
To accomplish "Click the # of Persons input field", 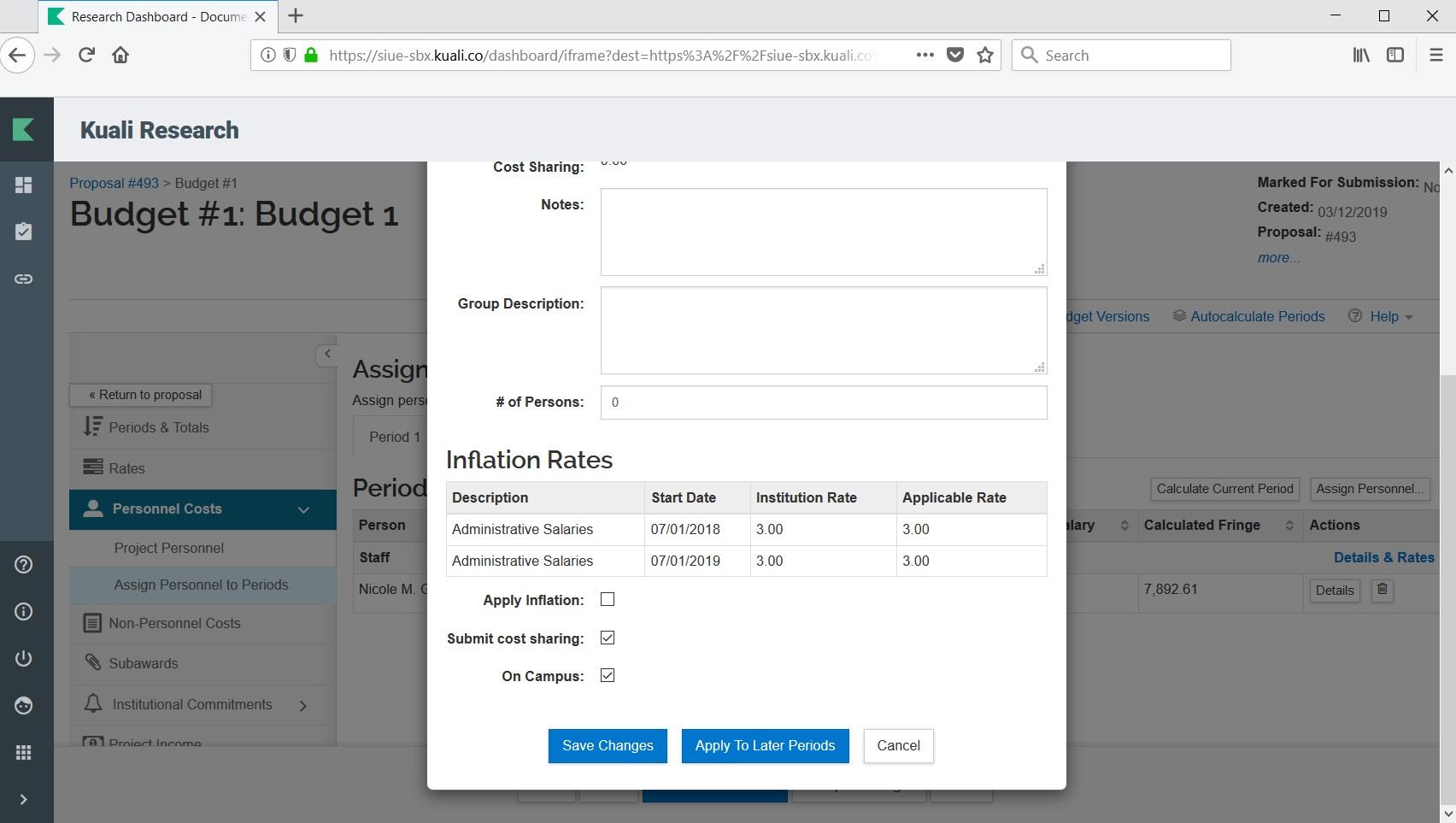I will tap(823, 403).
